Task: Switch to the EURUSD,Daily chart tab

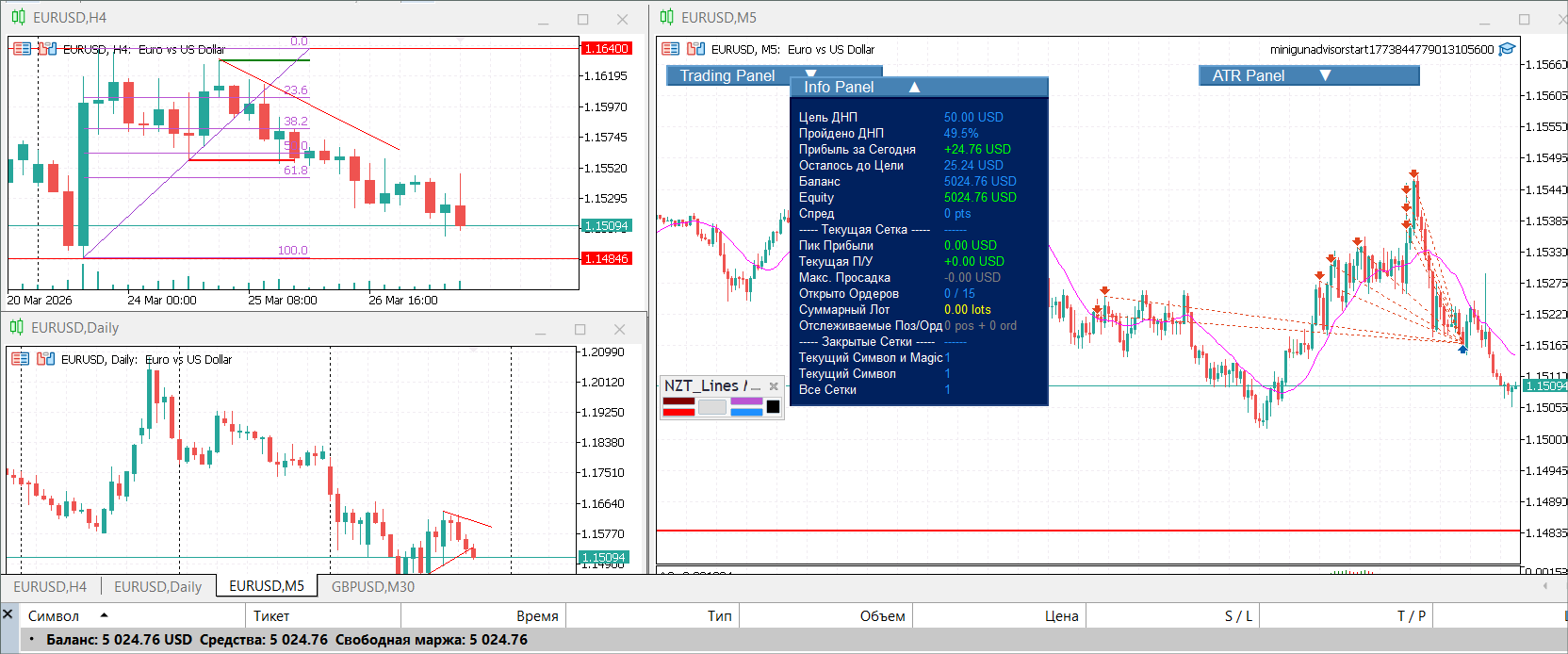Action: (x=158, y=586)
